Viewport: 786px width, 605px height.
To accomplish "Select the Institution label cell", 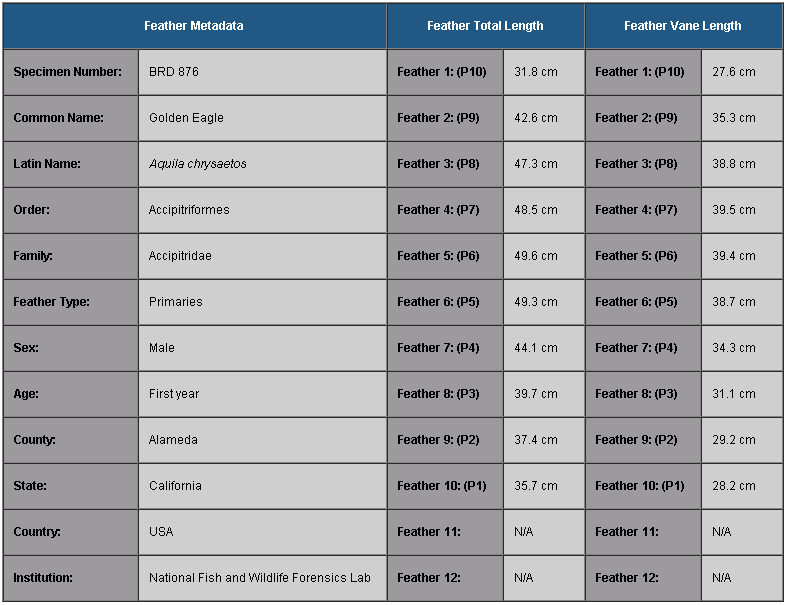I will pyautogui.click(x=71, y=578).
